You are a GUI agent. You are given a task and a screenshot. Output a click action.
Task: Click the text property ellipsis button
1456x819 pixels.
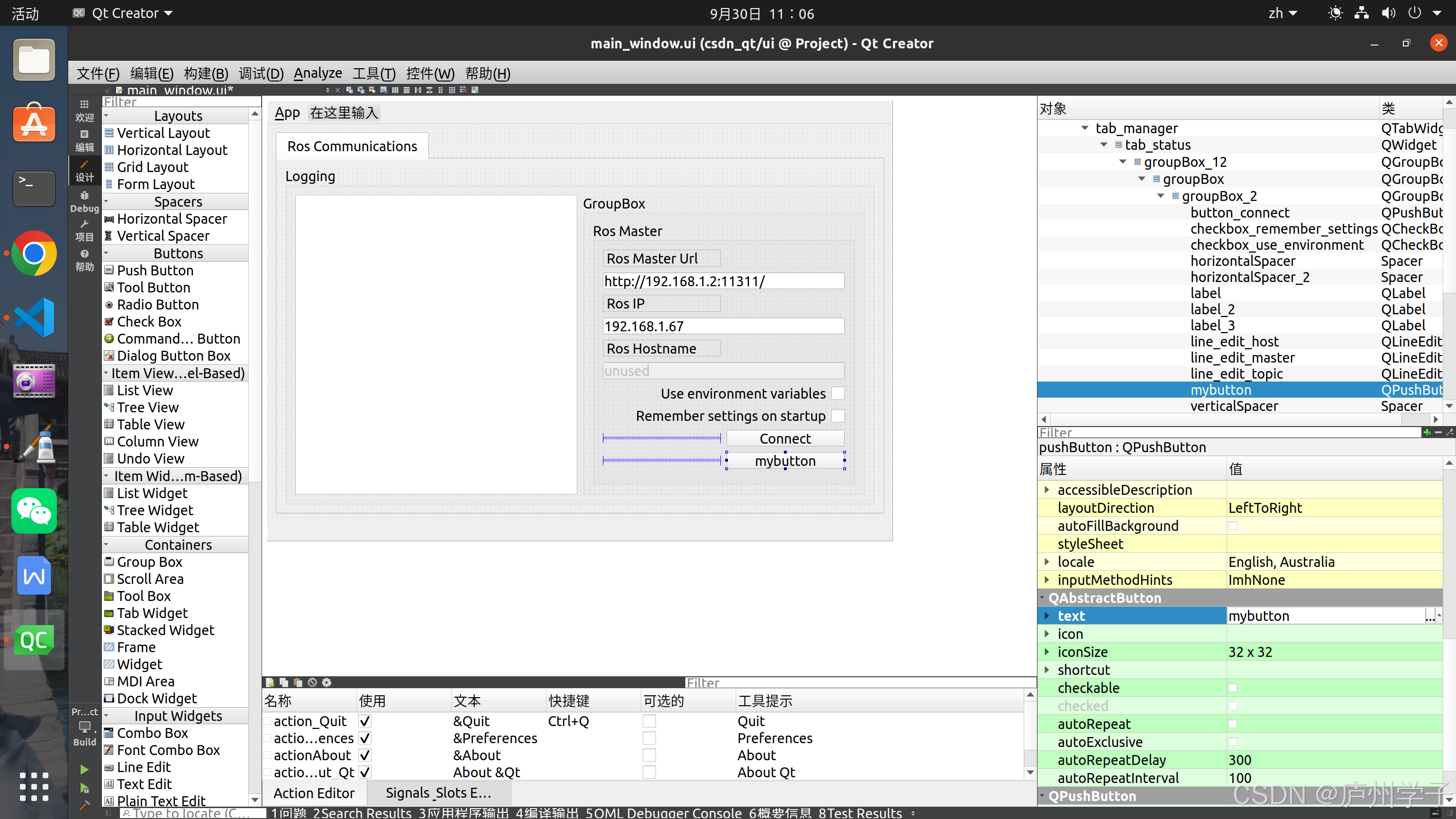point(1429,616)
